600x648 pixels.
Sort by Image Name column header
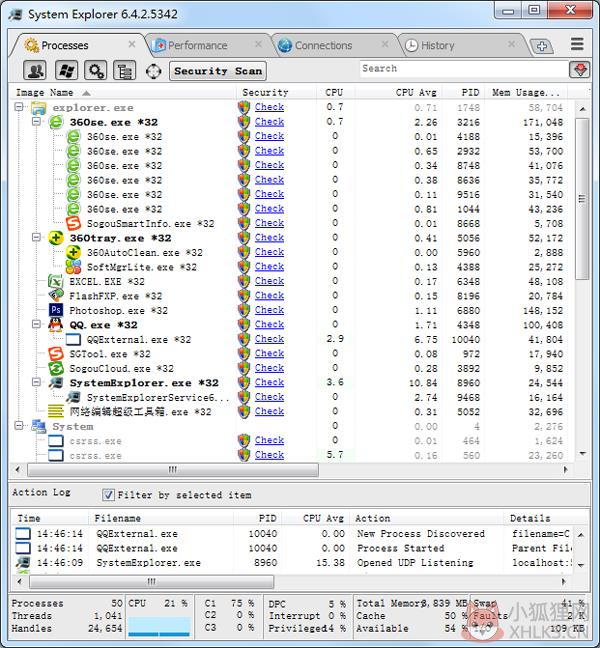(x=122, y=93)
